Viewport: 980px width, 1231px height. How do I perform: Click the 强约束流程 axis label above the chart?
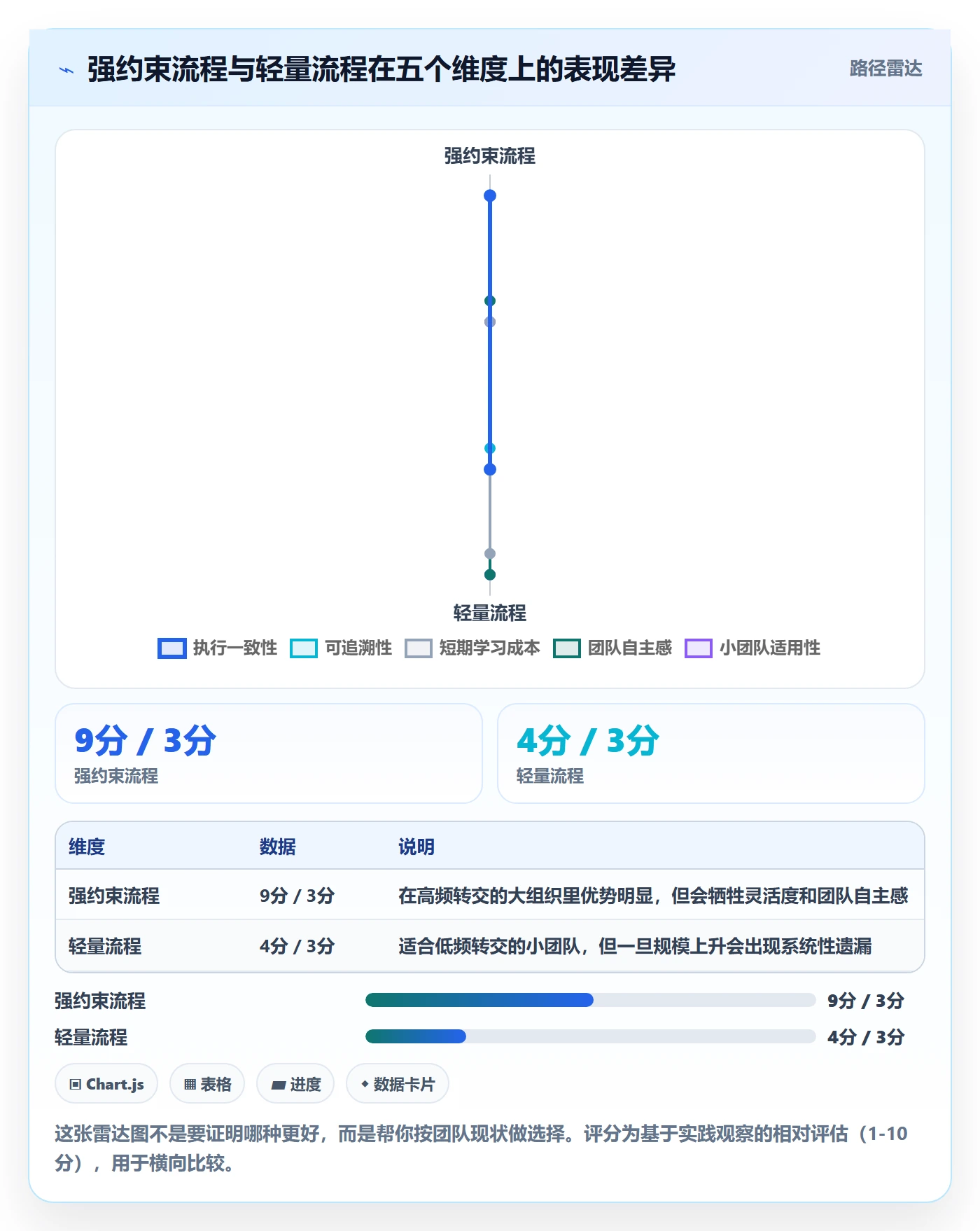pyautogui.click(x=490, y=156)
